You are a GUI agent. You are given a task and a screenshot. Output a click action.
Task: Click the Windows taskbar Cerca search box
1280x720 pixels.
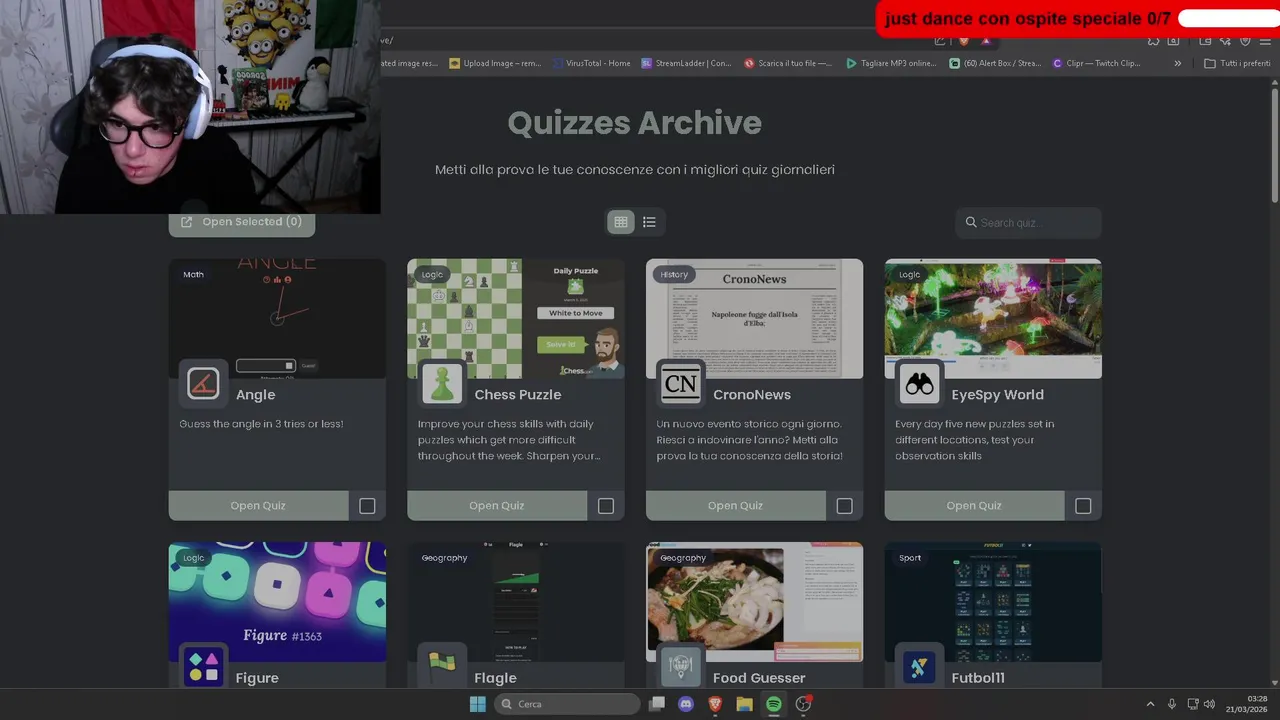568,704
